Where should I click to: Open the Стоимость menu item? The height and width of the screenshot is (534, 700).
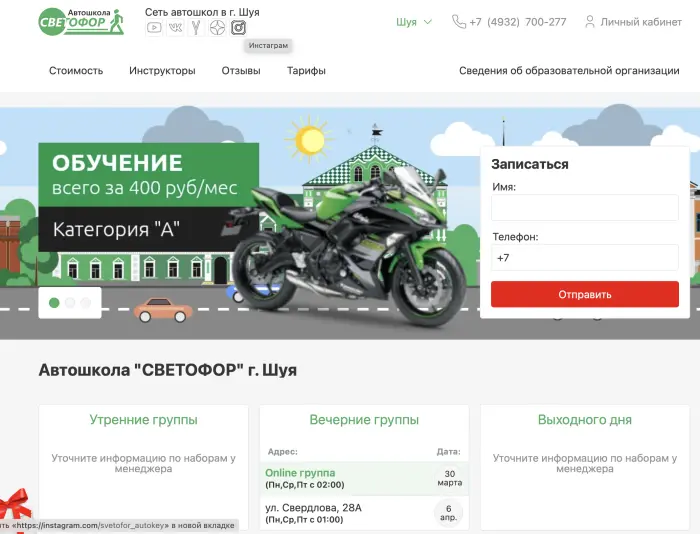76,71
